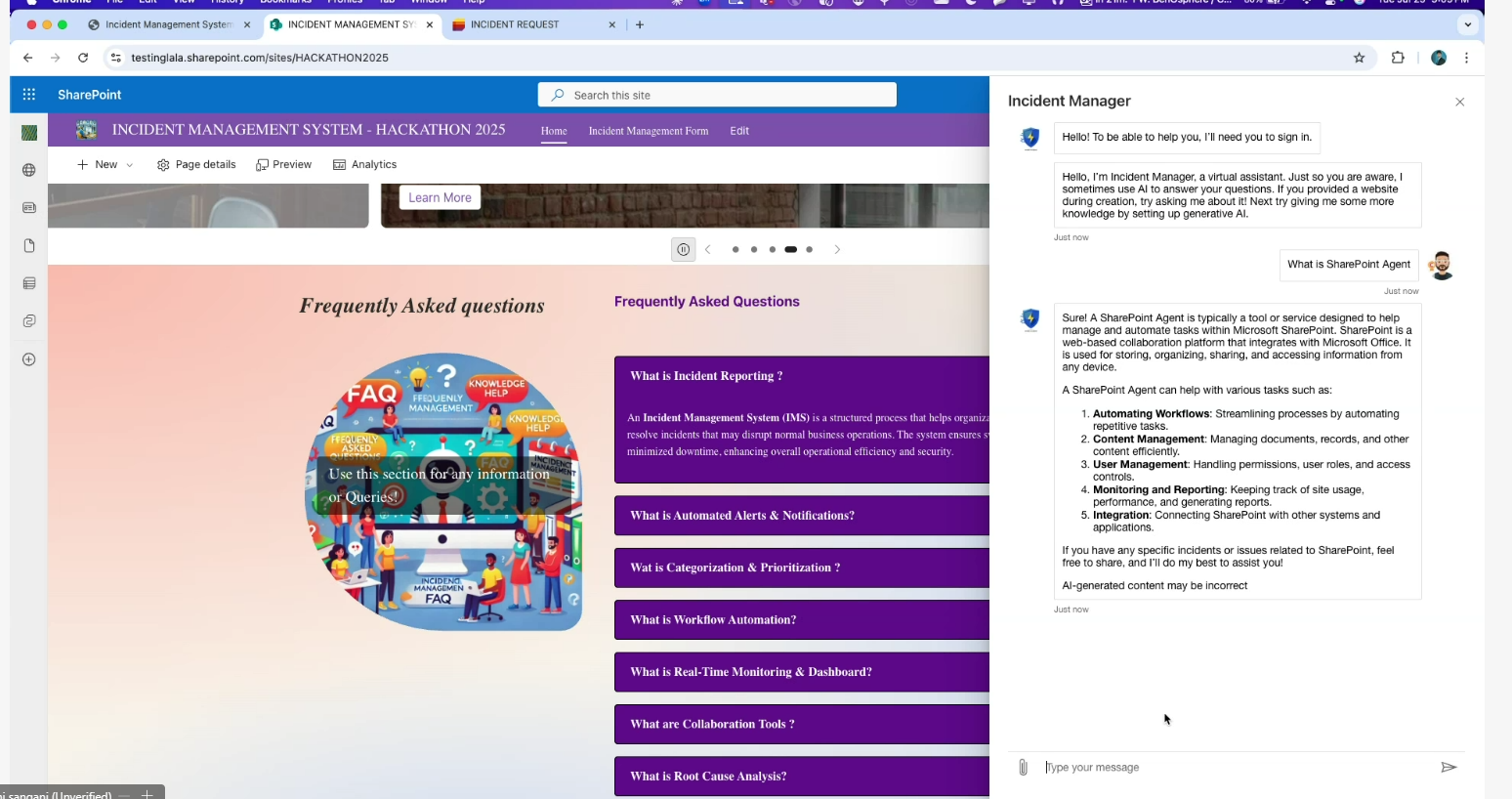This screenshot has height=799, width=1512.
Task: Click the Search this site box
Action: point(717,95)
